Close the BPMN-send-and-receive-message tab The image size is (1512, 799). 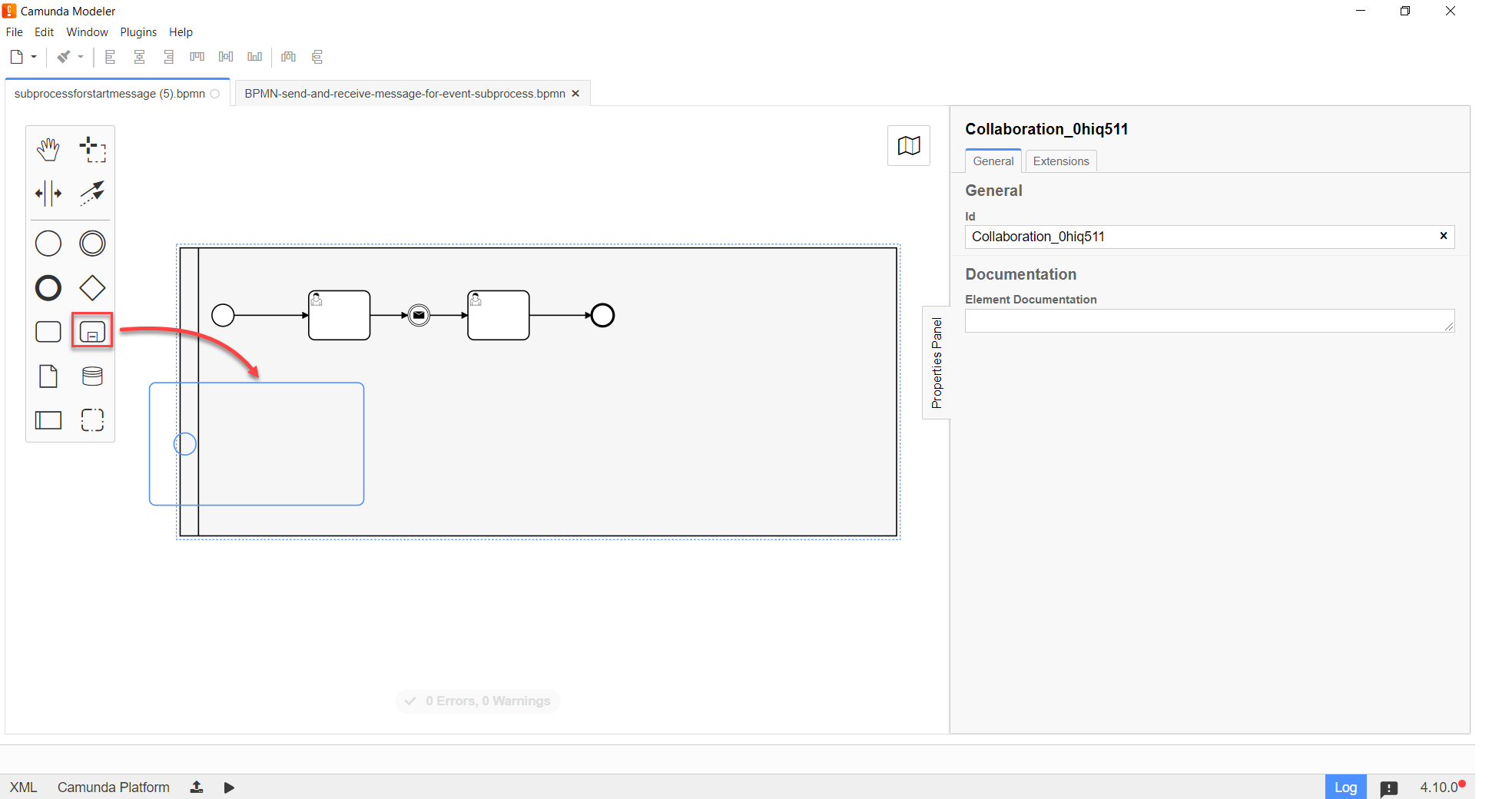(575, 94)
